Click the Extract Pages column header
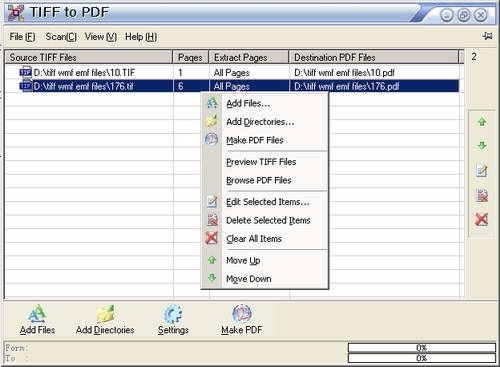The image size is (500, 367). click(x=249, y=57)
